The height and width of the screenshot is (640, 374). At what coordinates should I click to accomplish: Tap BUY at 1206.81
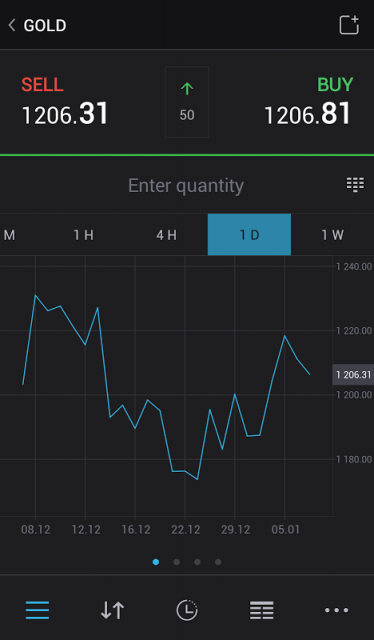309,101
